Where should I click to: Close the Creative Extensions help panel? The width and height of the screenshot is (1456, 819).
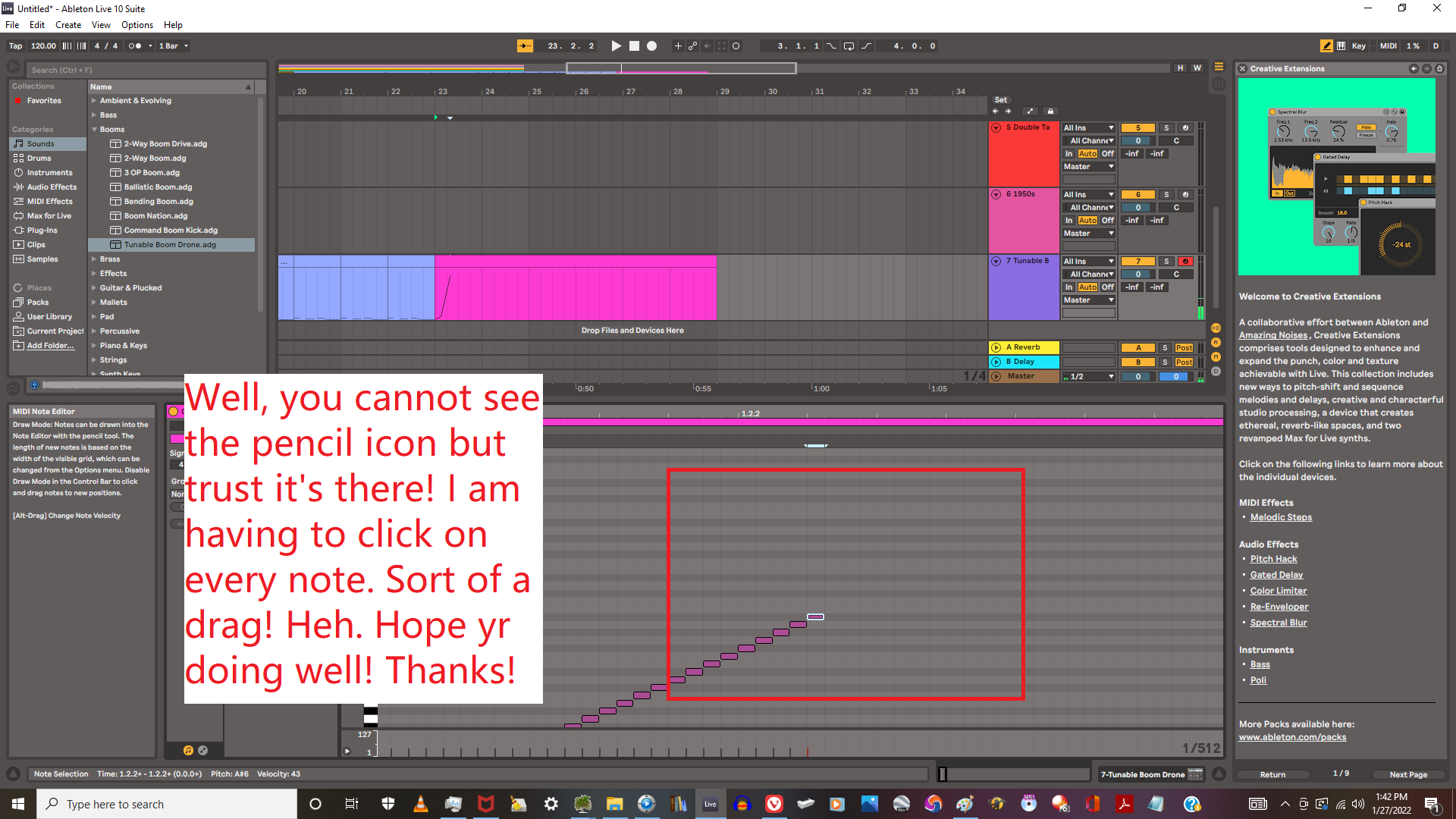click(1243, 69)
